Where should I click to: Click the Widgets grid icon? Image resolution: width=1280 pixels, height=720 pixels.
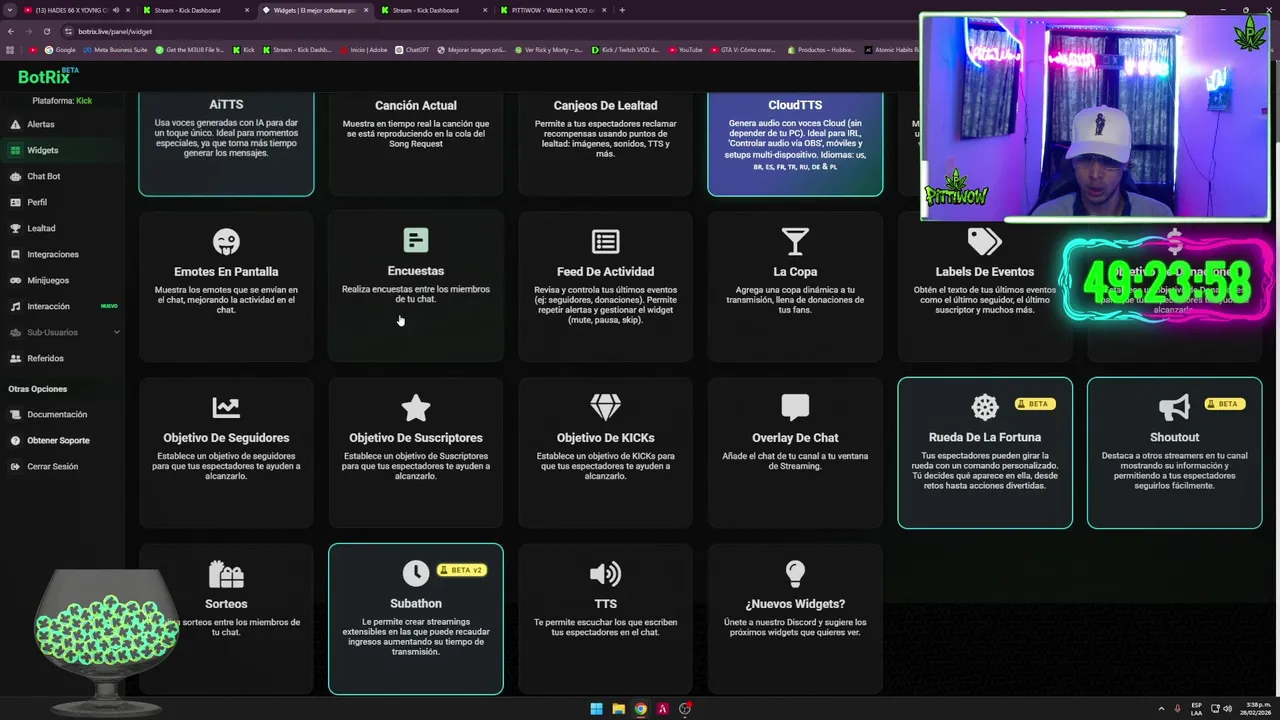15,150
